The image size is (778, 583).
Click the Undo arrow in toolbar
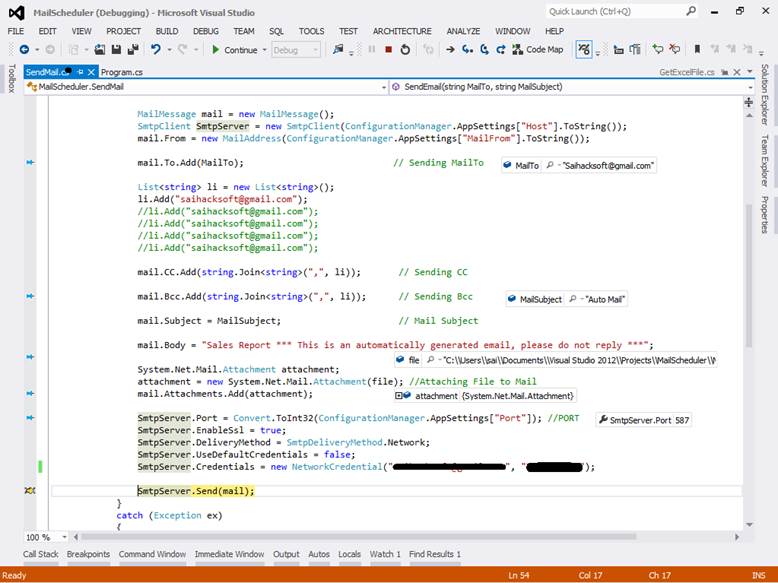[x=156, y=49]
